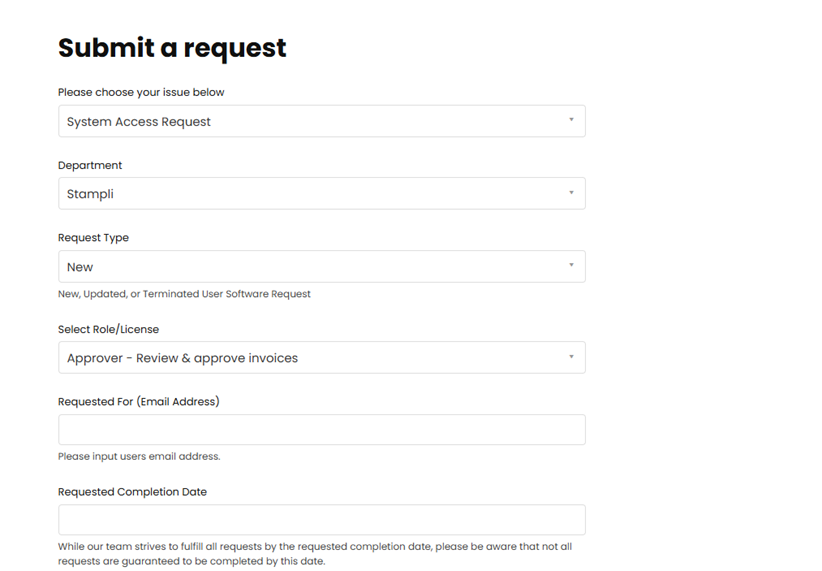Screen dimensions: 822x571
Task: Click the Requested For (Email Address) label
Action: (x=138, y=402)
